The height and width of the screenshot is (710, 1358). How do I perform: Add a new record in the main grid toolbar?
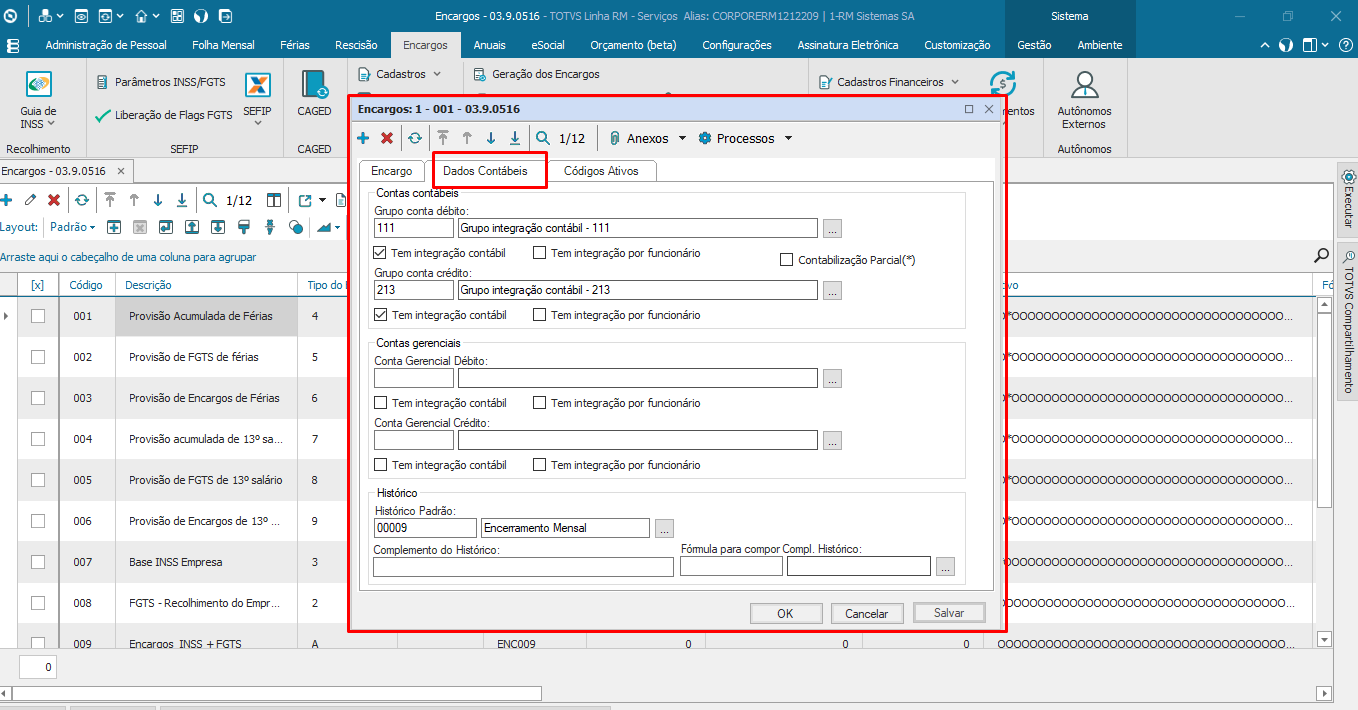pos(6,200)
